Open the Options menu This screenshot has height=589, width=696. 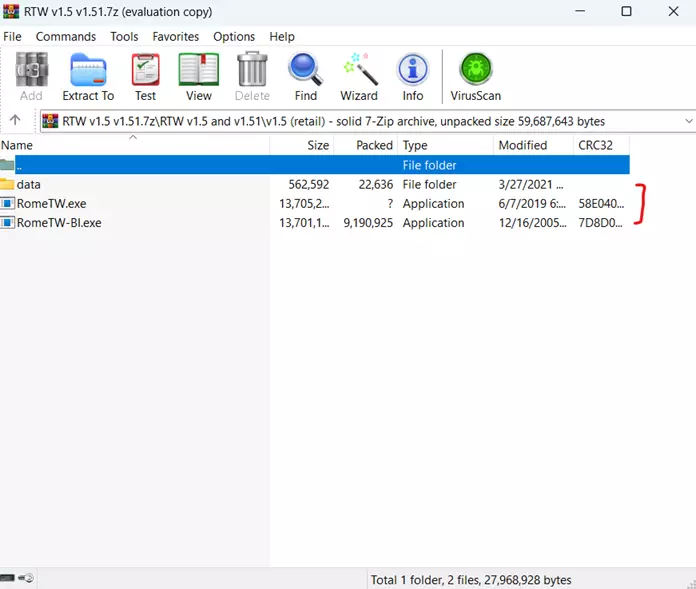tap(234, 36)
